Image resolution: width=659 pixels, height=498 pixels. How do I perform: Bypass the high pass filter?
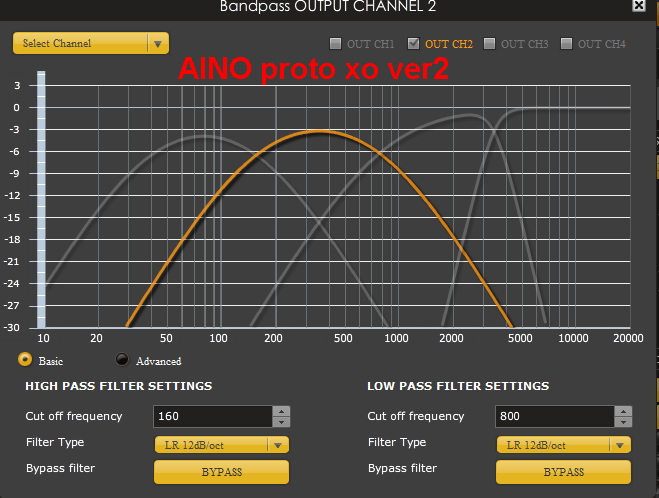(x=221, y=472)
